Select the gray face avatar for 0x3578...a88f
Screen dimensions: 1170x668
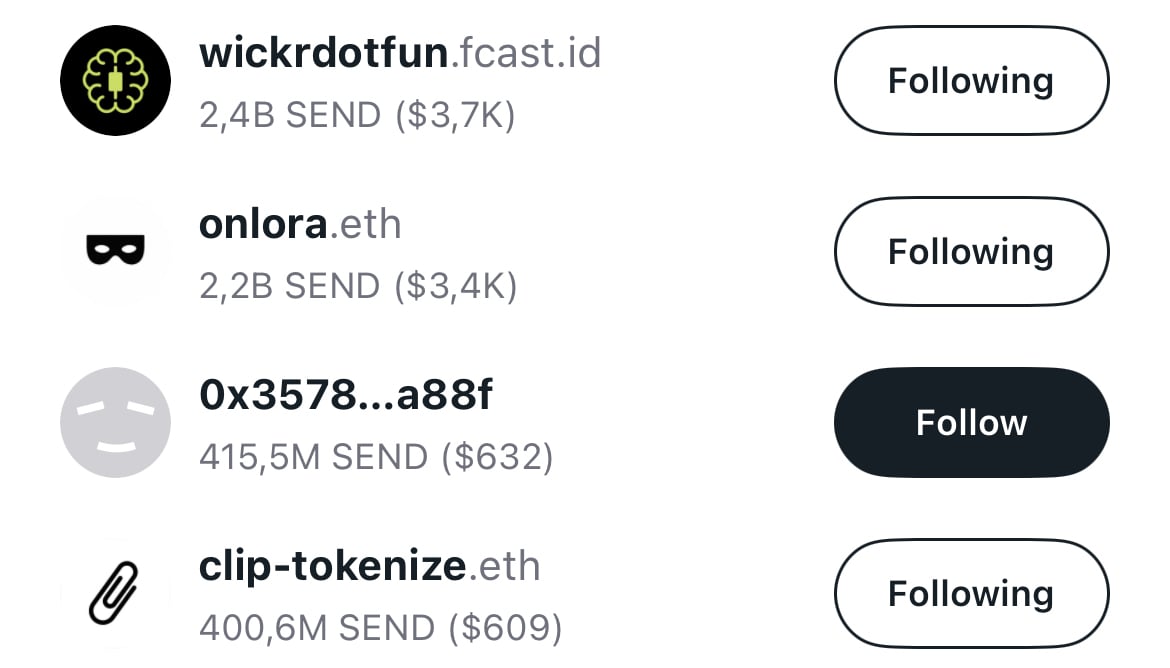click(x=115, y=422)
